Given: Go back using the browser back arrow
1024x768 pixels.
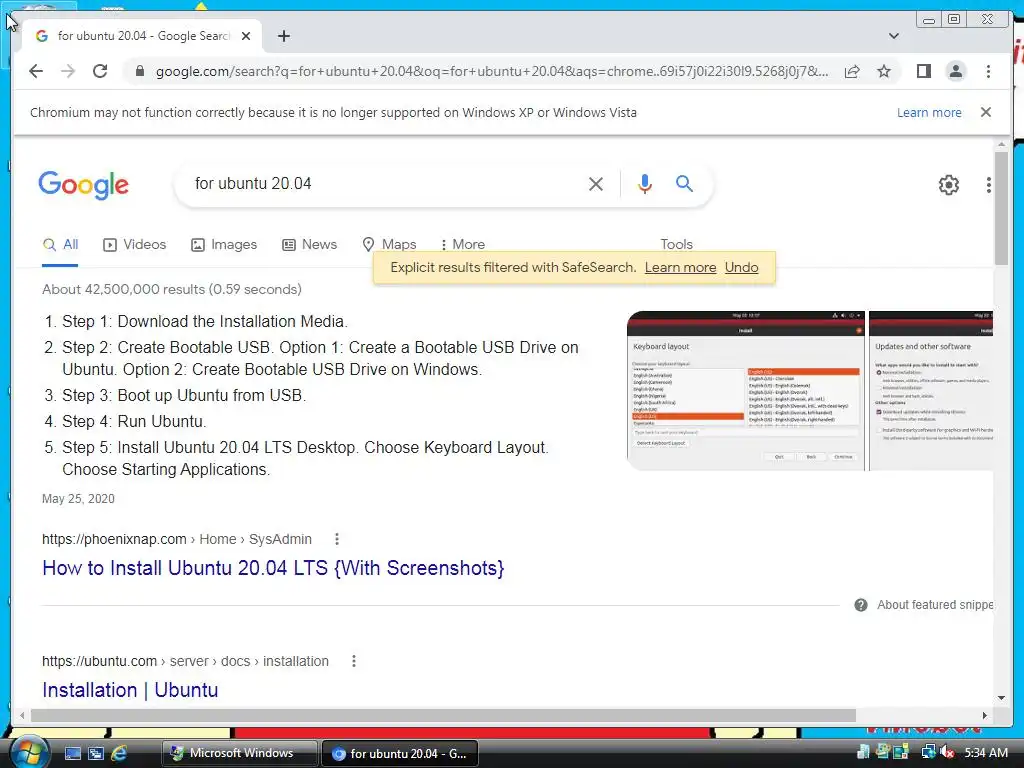Looking at the screenshot, I should tap(36, 71).
